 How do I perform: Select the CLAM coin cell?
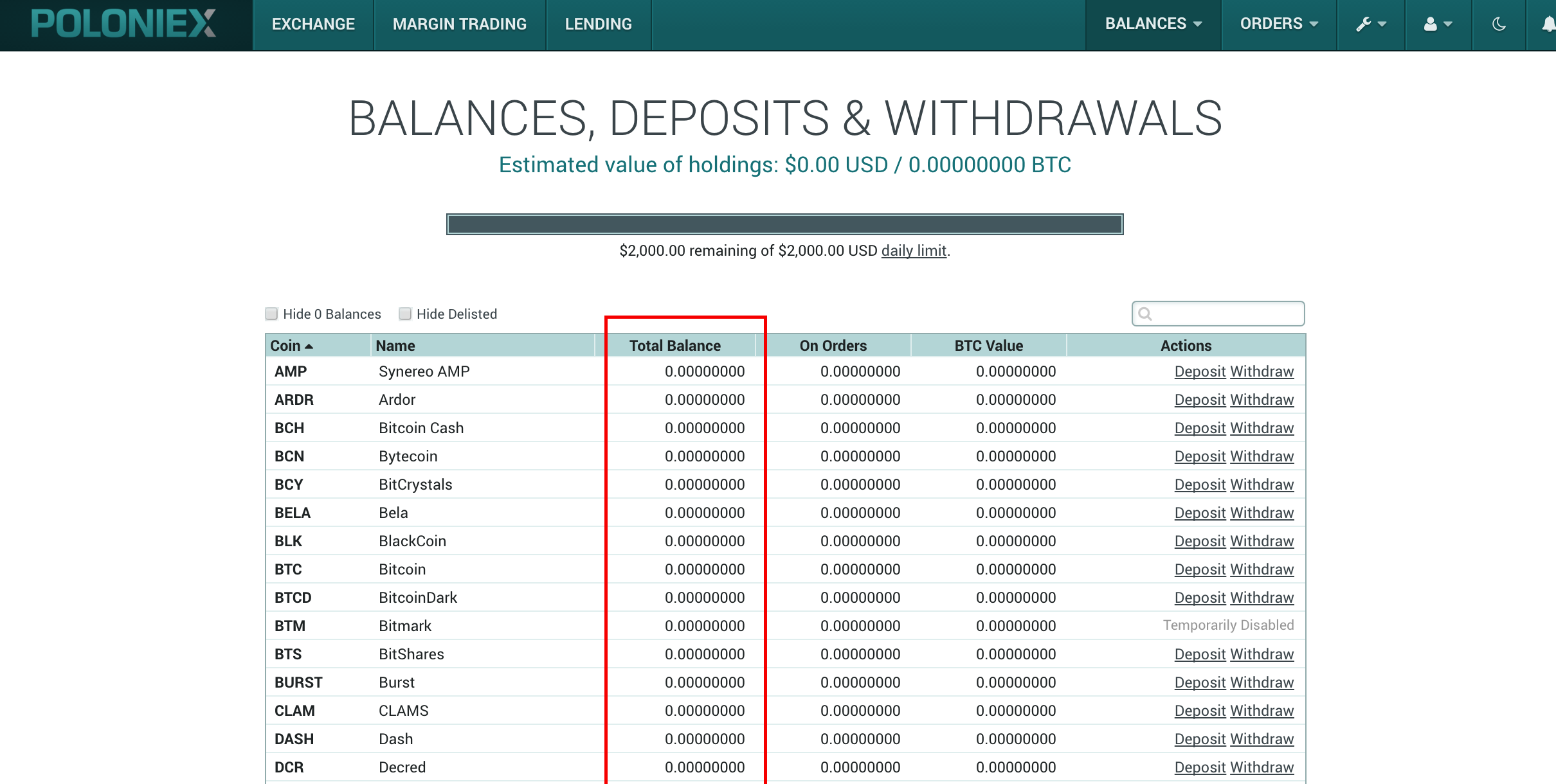[294, 711]
